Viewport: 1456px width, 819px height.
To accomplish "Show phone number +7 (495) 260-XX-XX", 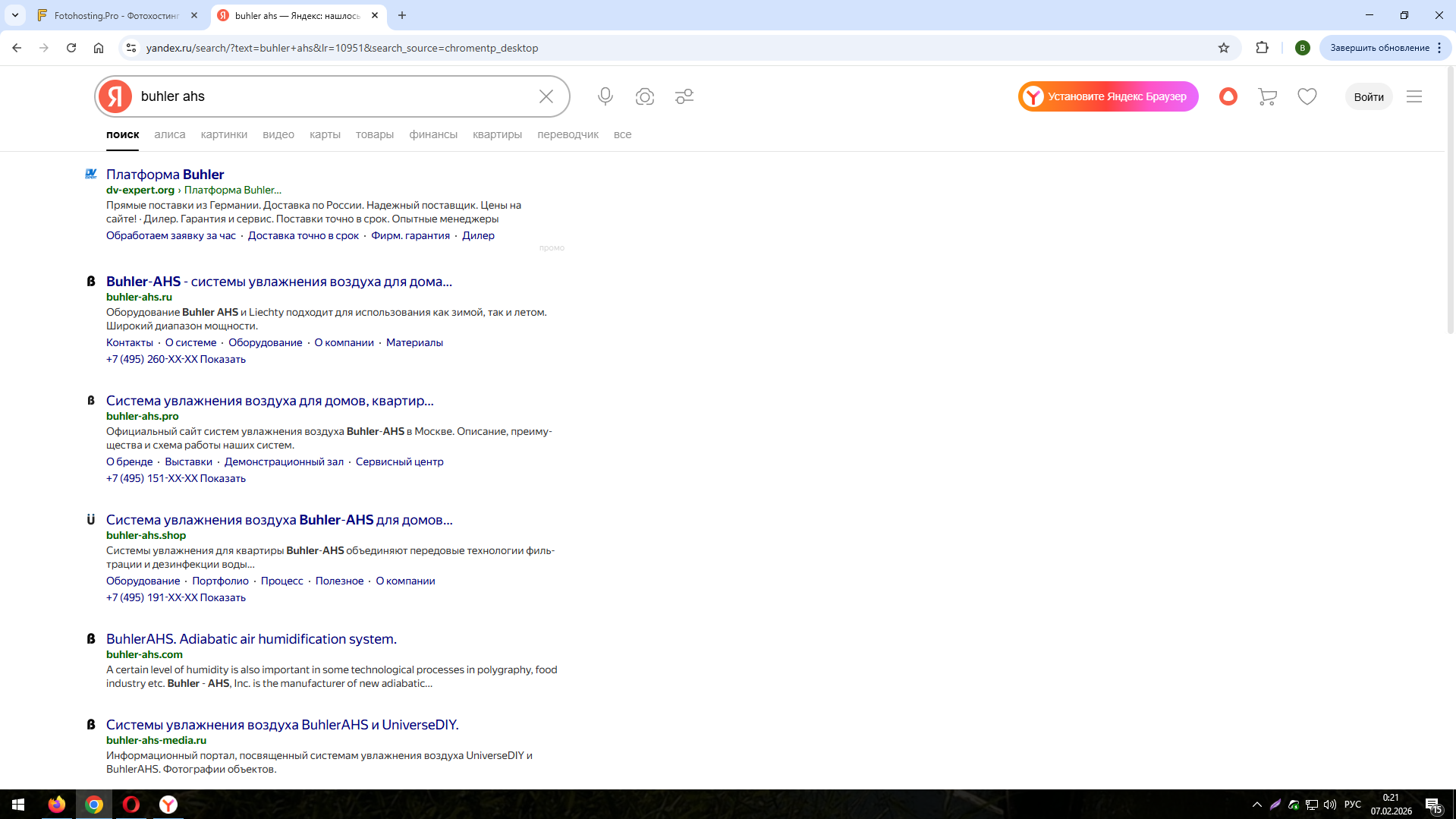I will point(176,359).
